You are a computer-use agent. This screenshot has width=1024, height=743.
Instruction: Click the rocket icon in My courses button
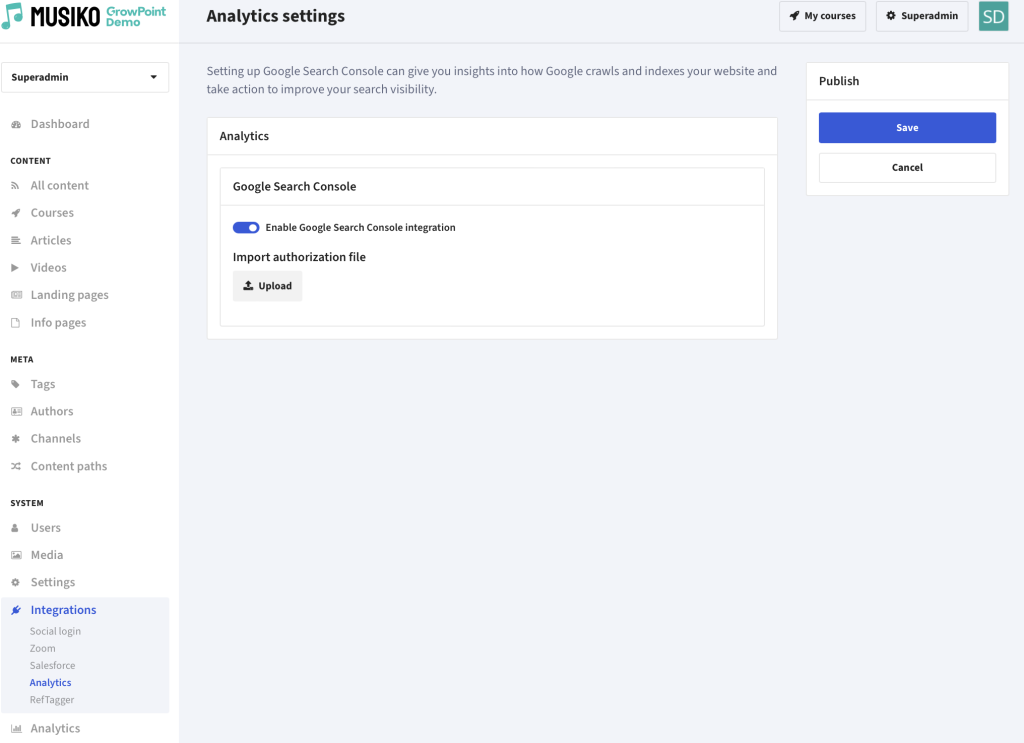[x=794, y=16]
